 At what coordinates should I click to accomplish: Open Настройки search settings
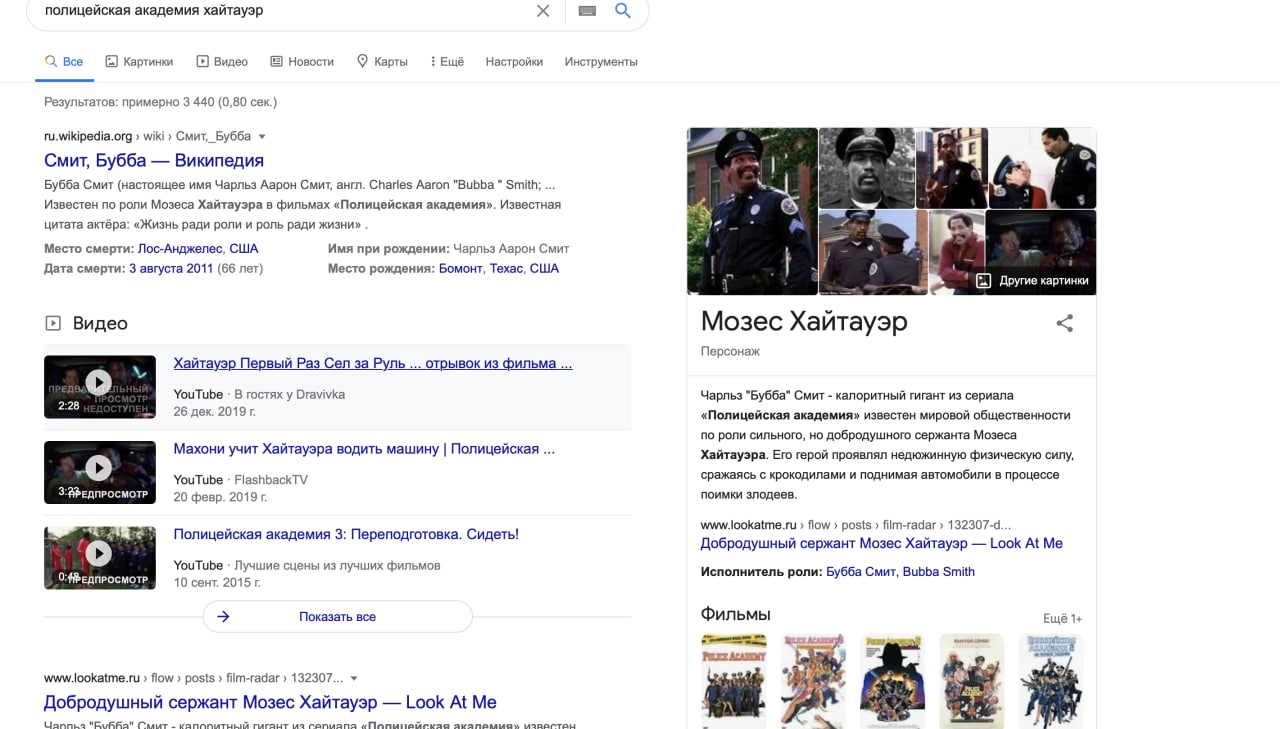514,62
